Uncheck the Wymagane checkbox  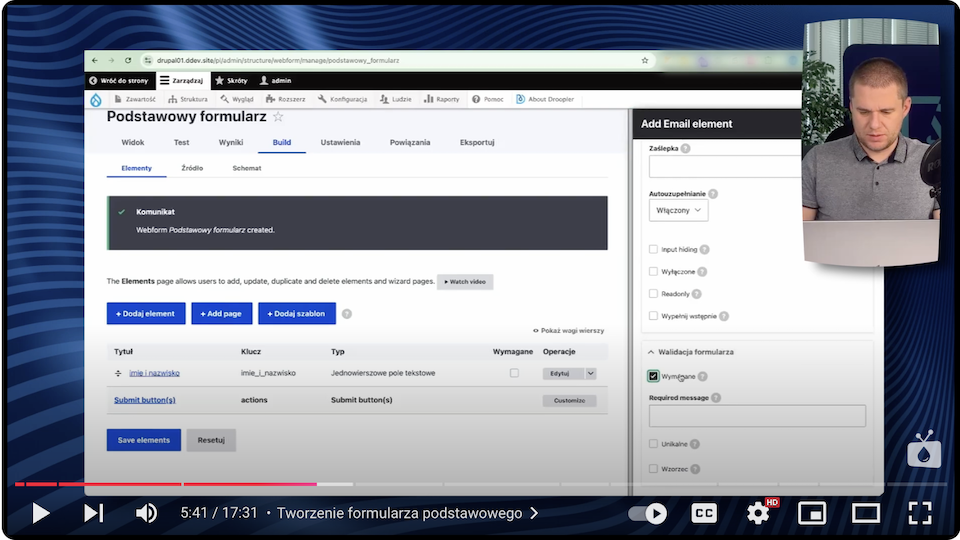(654, 376)
